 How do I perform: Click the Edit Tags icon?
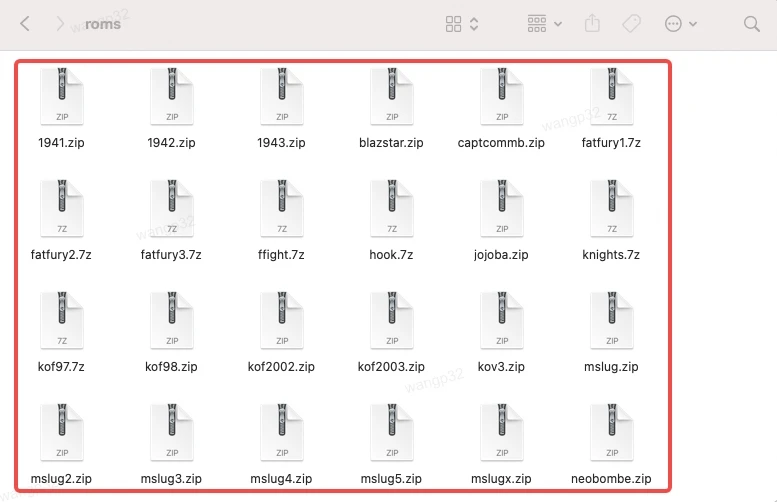[631, 23]
